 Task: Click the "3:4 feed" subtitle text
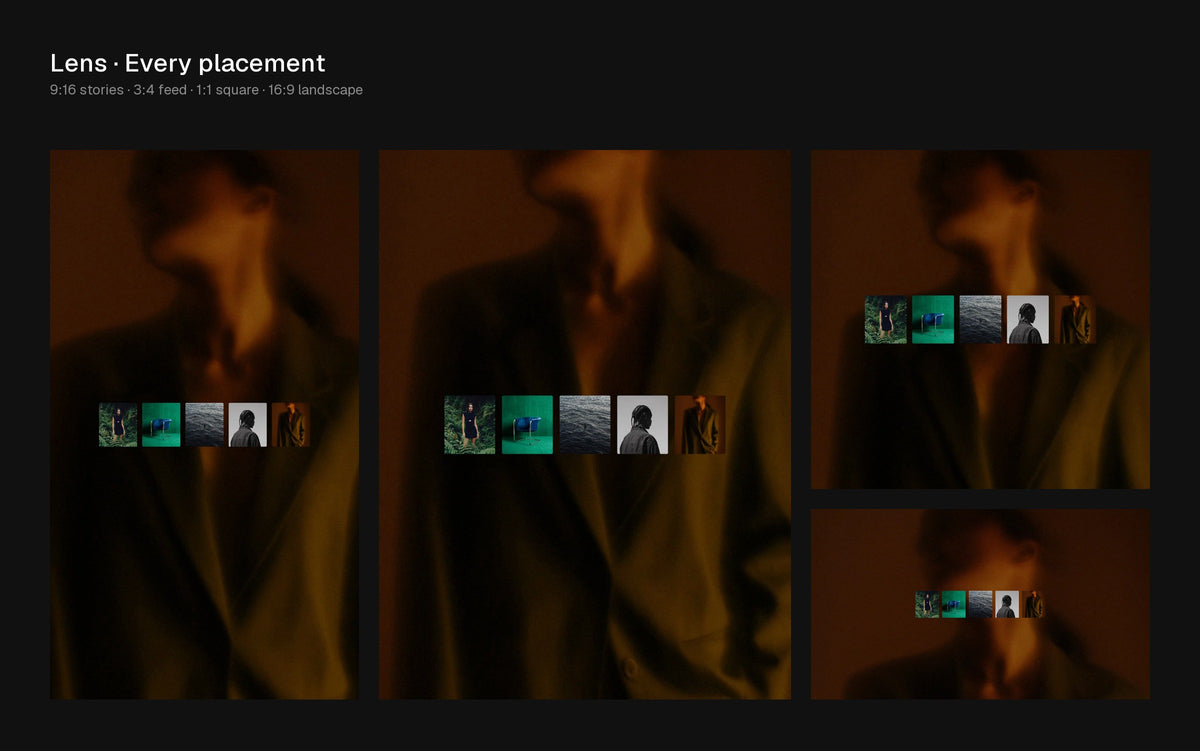click(x=160, y=90)
